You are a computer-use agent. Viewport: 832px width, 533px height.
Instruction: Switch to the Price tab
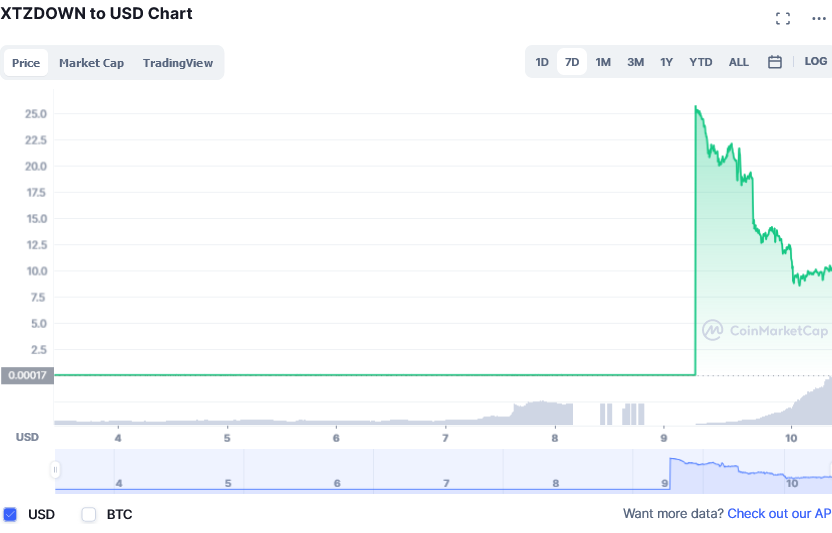point(26,63)
